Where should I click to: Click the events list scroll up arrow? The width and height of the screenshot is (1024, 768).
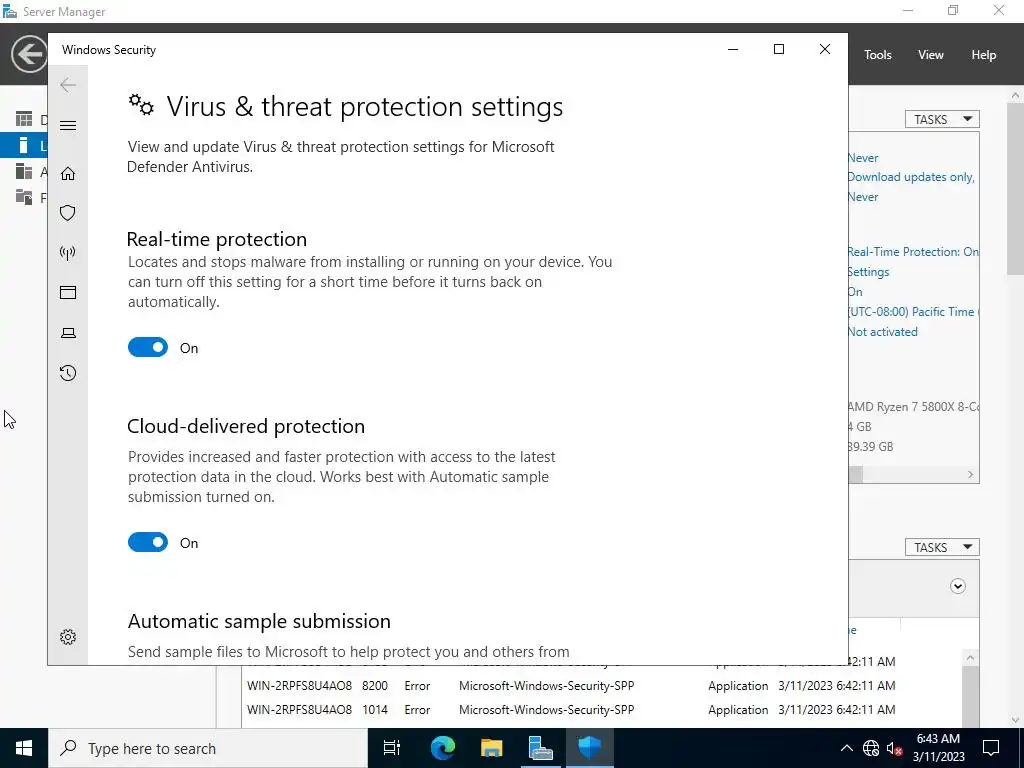click(970, 658)
